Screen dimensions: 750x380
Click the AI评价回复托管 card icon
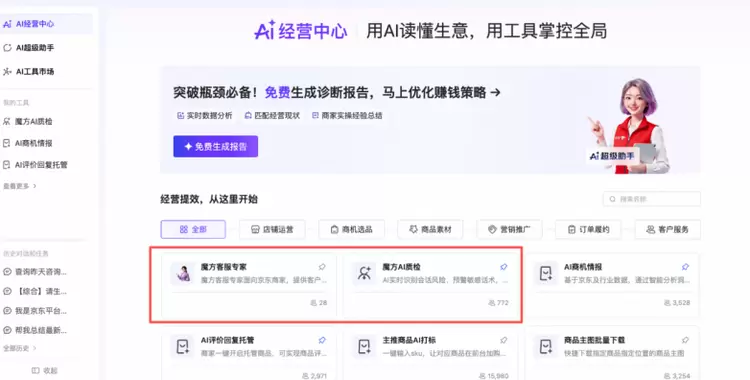(183, 347)
